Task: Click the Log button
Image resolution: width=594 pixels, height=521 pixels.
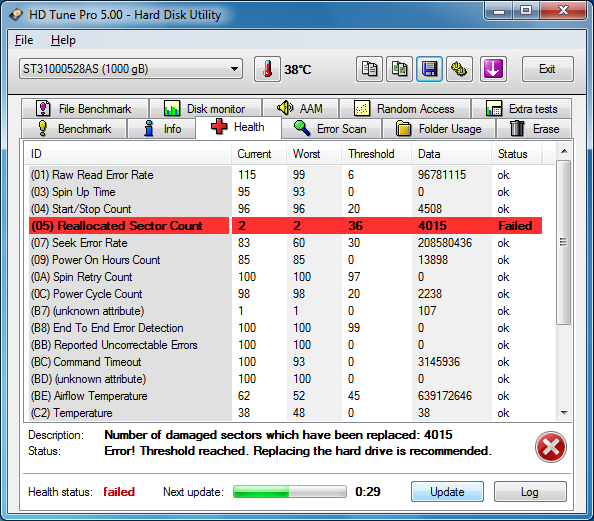Action: pos(530,491)
